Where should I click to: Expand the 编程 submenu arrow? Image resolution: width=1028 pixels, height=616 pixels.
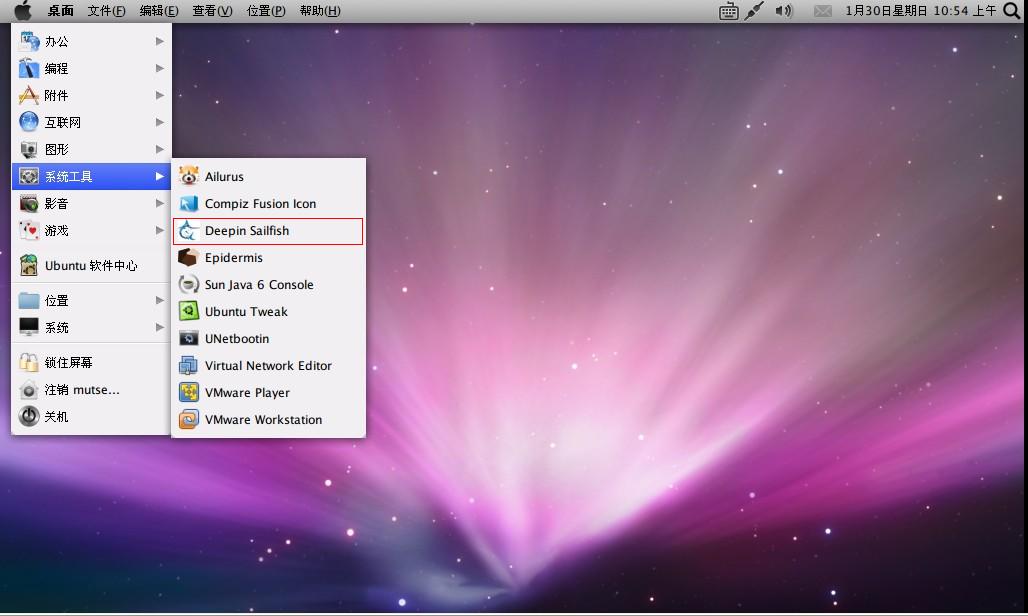click(x=159, y=68)
